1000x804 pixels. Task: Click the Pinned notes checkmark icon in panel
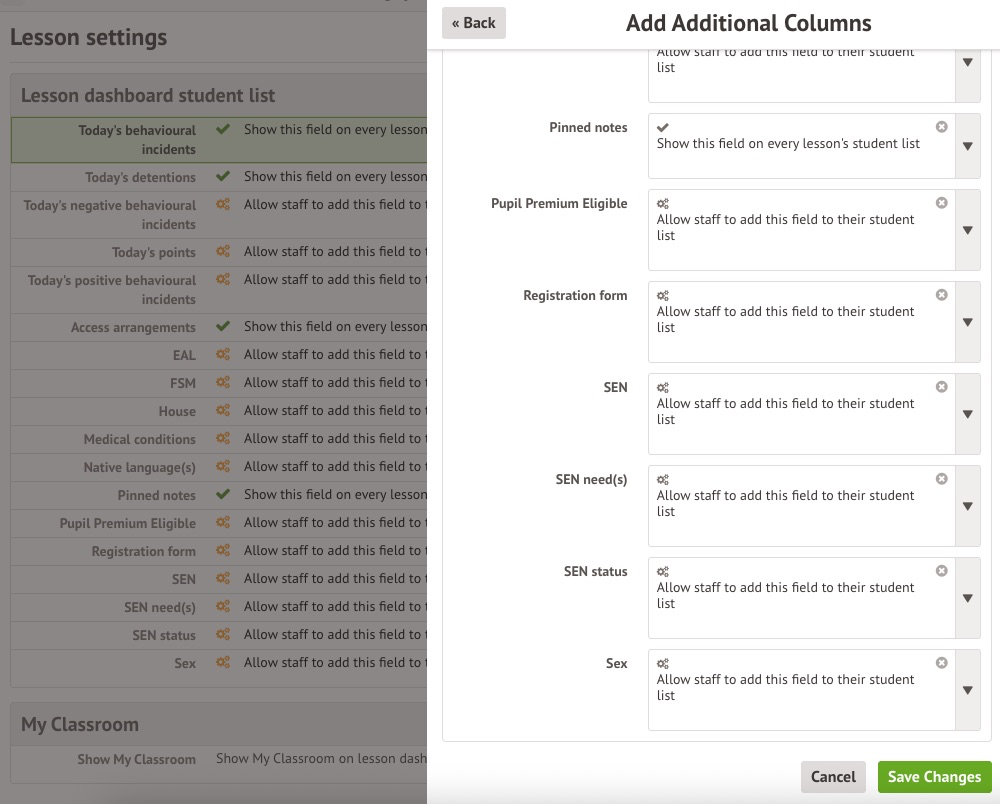point(663,128)
